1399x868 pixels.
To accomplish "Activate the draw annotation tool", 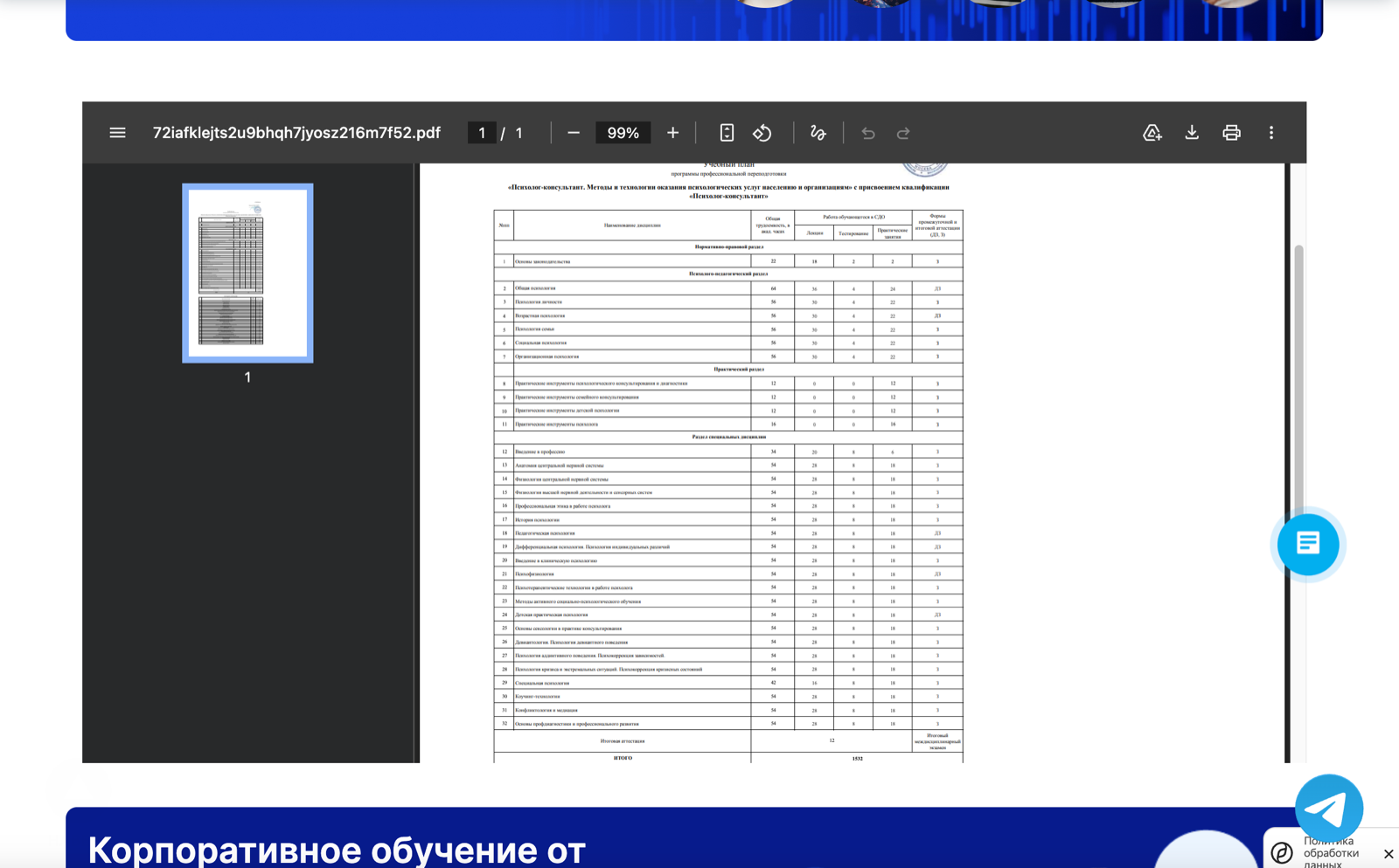I will [818, 133].
